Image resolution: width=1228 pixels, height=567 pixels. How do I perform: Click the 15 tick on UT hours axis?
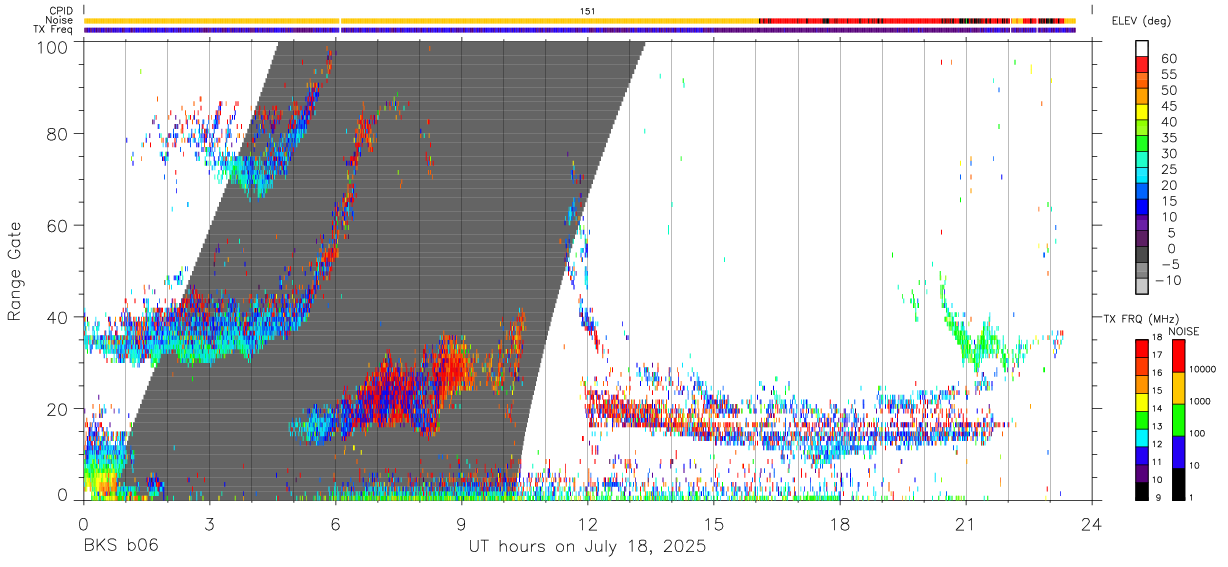[x=713, y=523]
